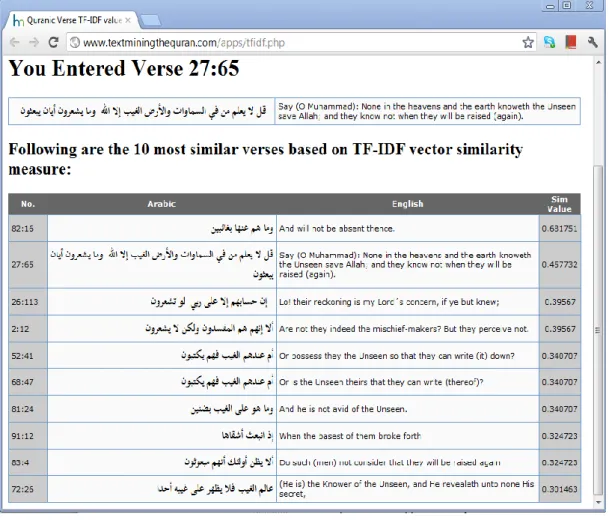Select verse number 72:26 cell
Screen dimensions: 609x520
[28, 491]
